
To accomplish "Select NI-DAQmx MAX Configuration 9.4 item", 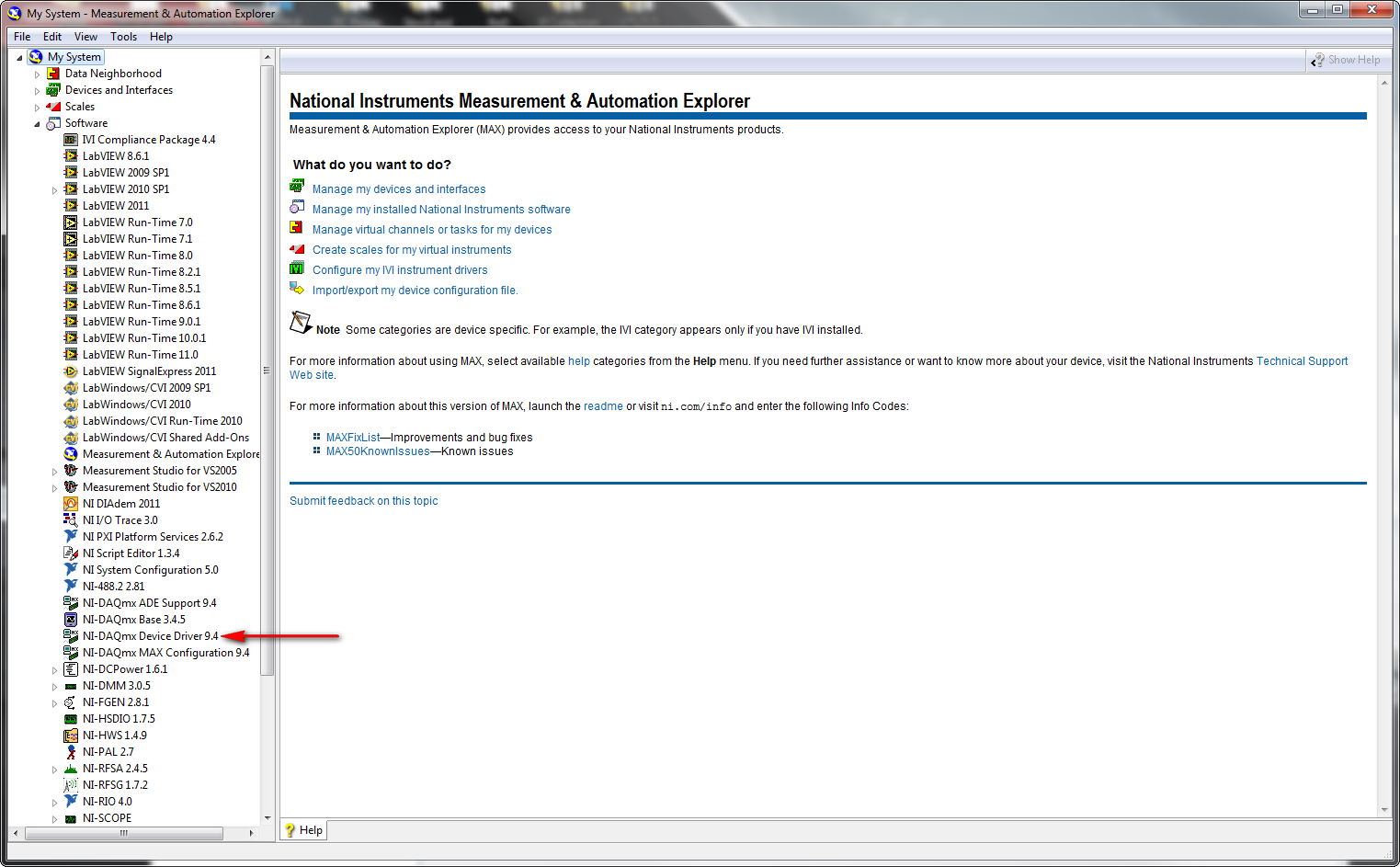I will [x=165, y=653].
